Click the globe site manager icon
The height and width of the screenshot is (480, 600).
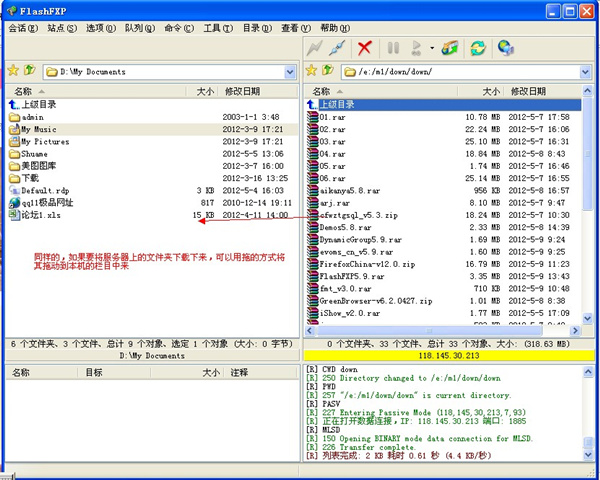(x=506, y=48)
